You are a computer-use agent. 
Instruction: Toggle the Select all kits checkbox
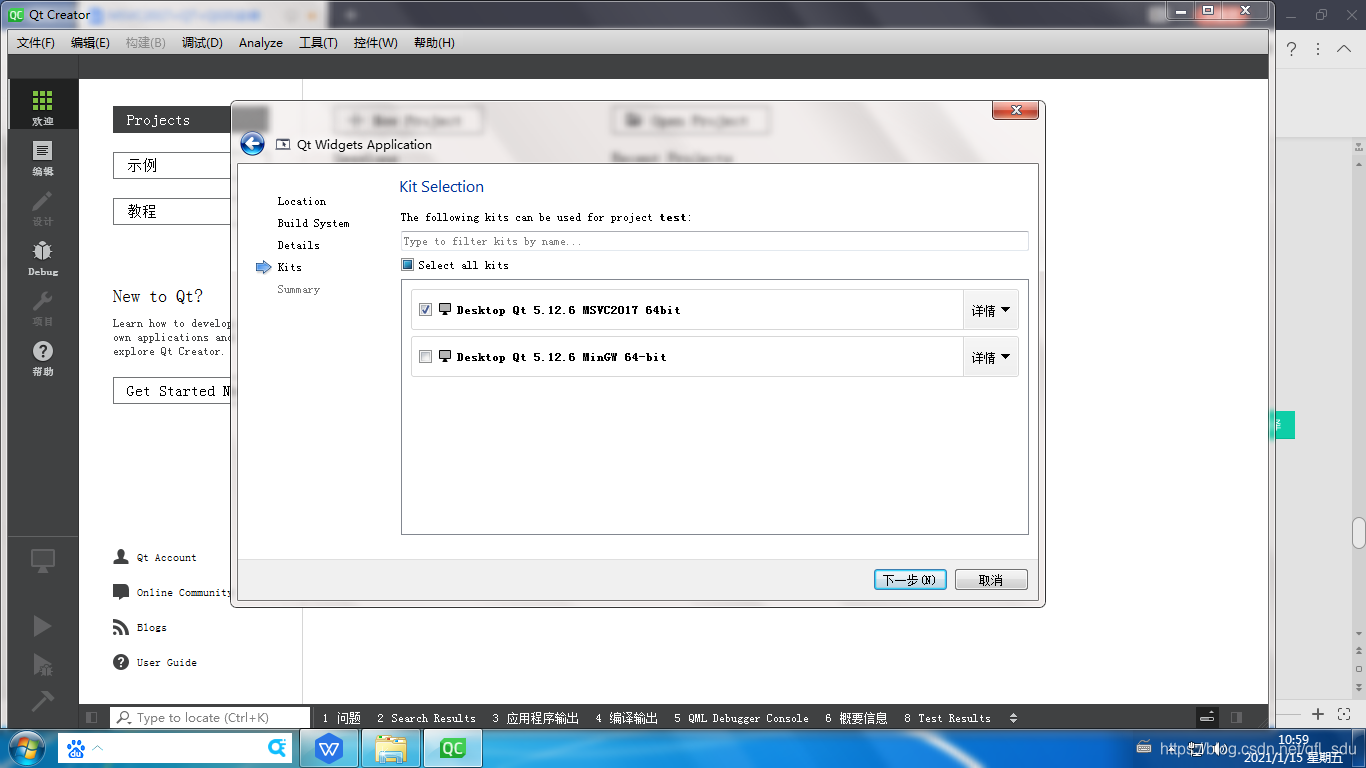pos(407,265)
